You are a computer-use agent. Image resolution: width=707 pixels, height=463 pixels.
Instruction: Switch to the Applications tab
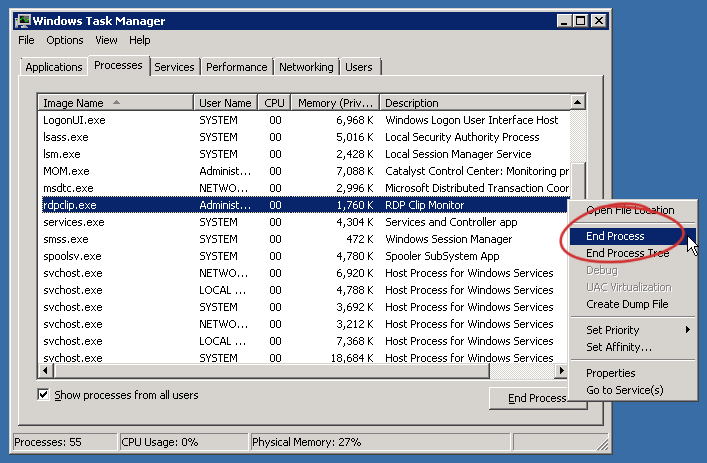coord(54,67)
